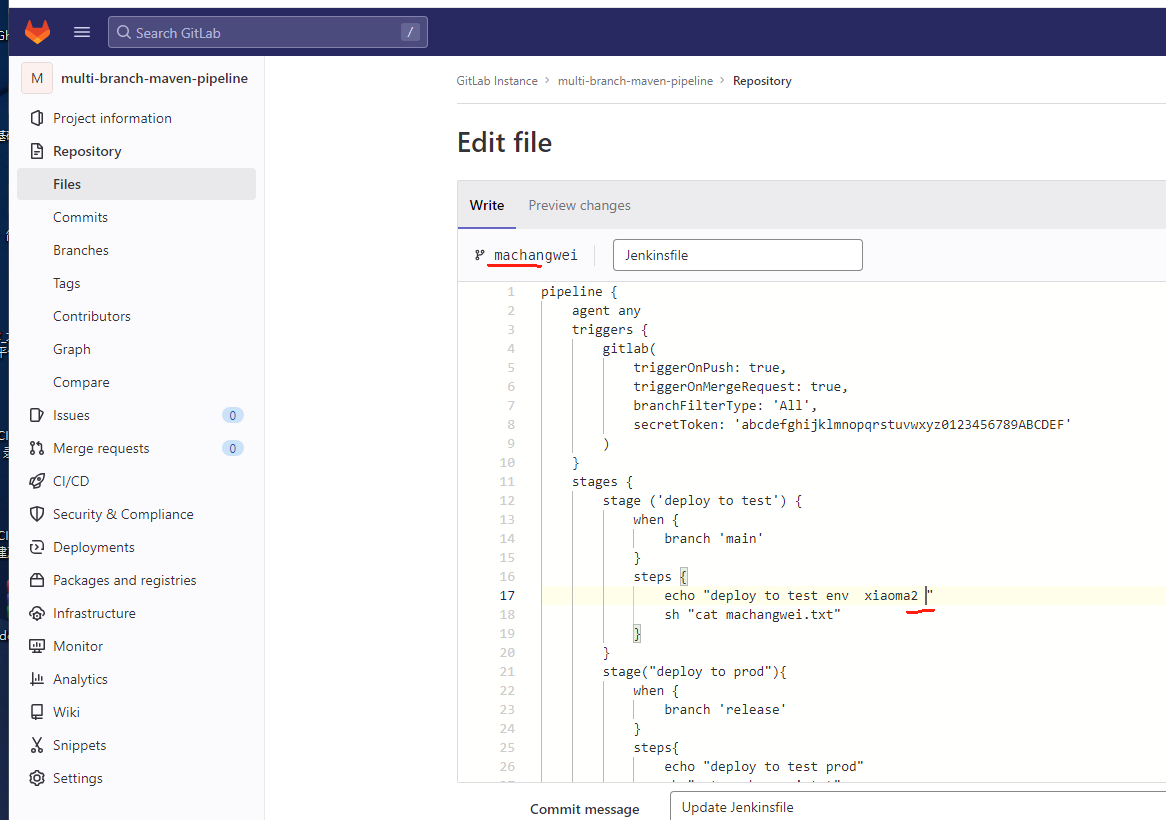
Task: Click the Repository file icon
Action: (36, 151)
